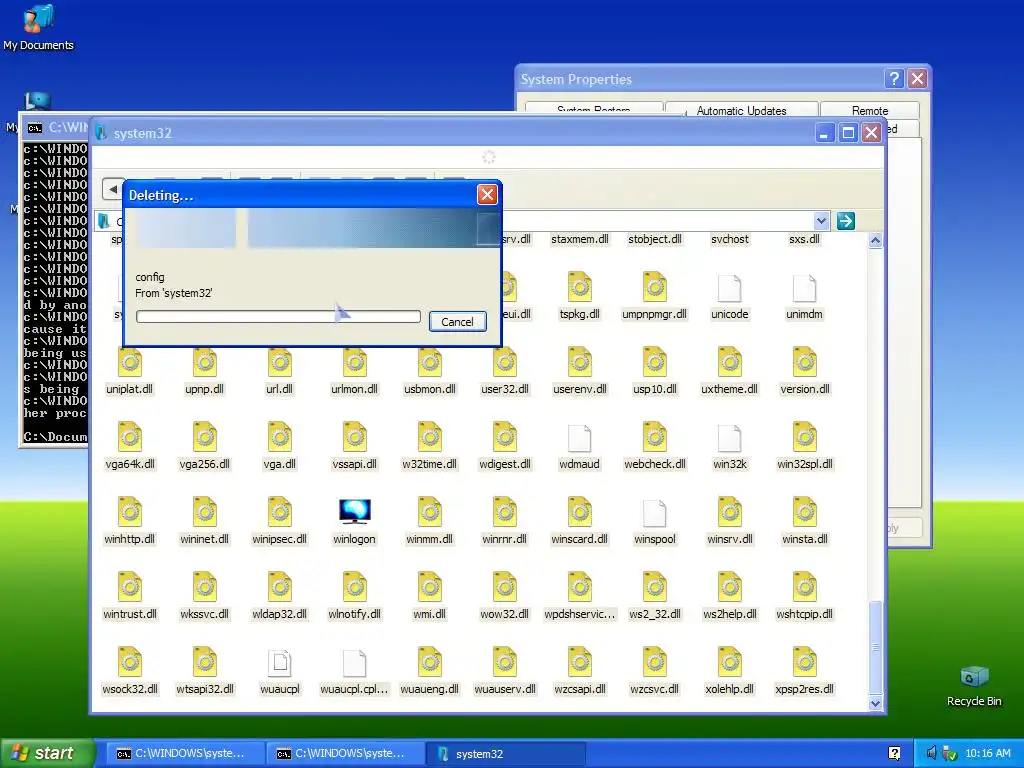Click the svchost file label
This screenshot has height=768, width=1024.
pyautogui.click(x=730, y=239)
